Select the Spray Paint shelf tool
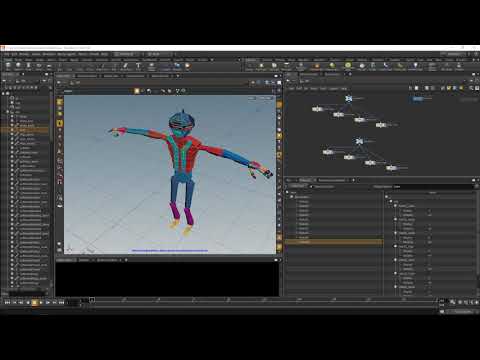This screenshot has height=360, width=480. (x=125, y=66)
